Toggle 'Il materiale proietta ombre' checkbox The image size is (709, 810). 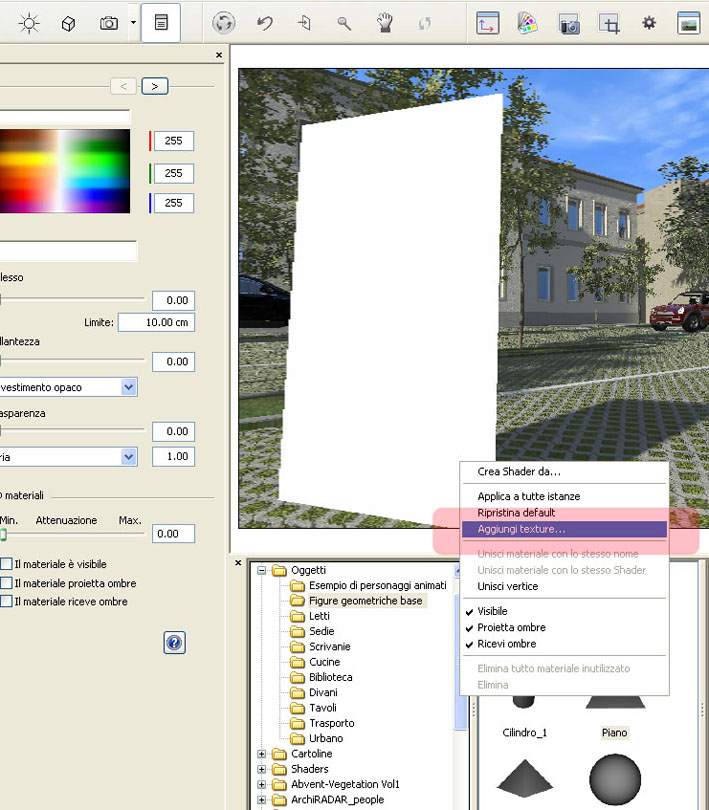pyautogui.click(x=6, y=583)
